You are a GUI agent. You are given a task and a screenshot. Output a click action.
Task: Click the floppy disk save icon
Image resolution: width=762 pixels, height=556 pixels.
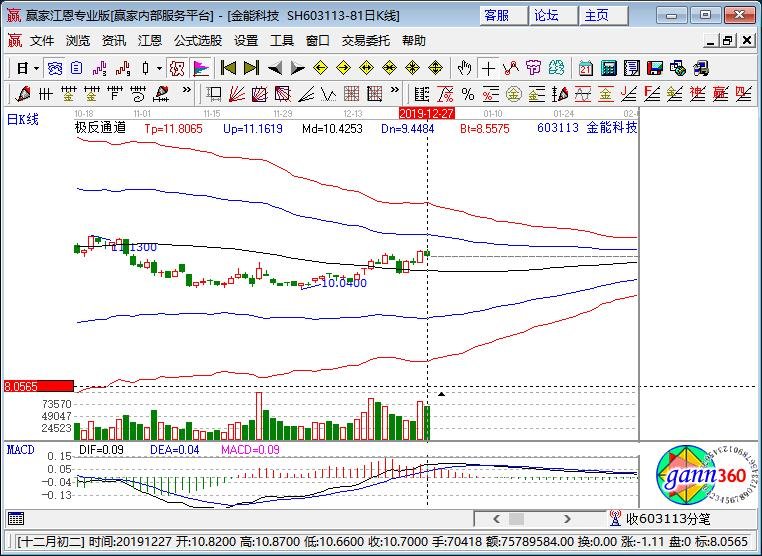[x=655, y=68]
